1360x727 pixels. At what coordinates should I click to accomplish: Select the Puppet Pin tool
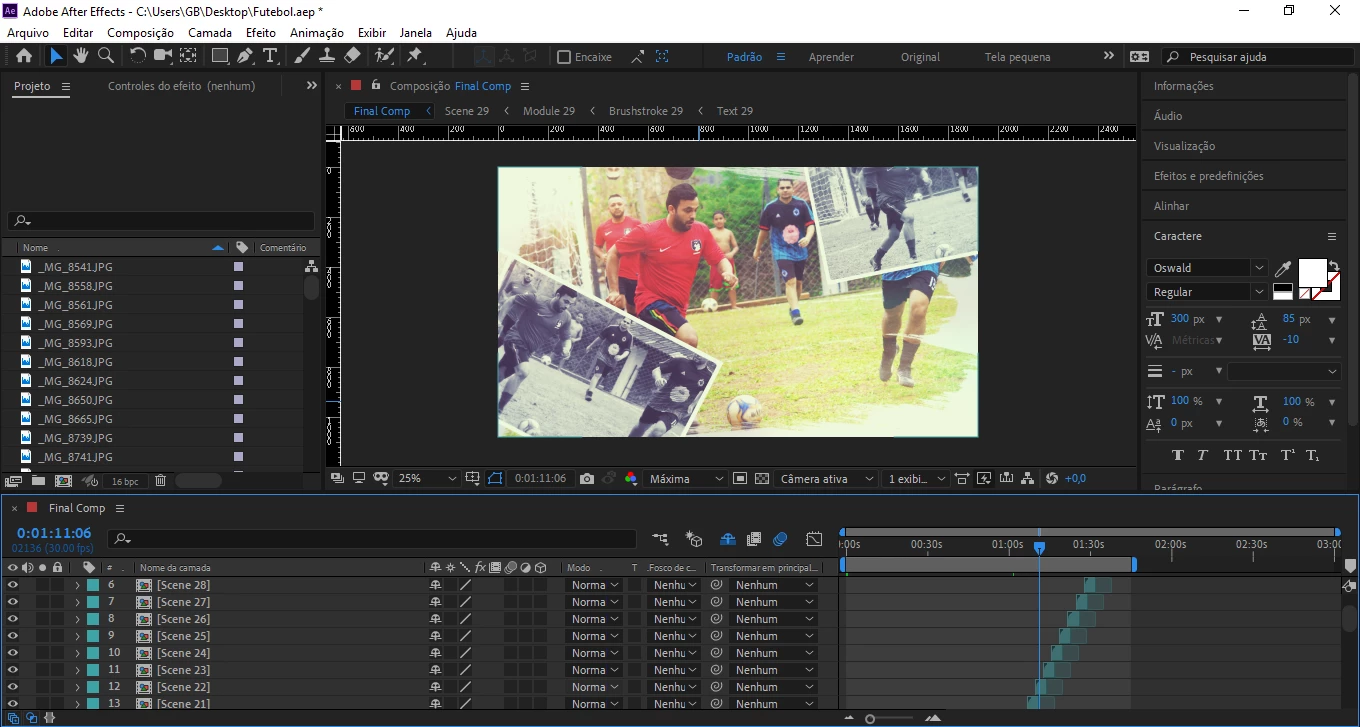[x=415, y=56]
